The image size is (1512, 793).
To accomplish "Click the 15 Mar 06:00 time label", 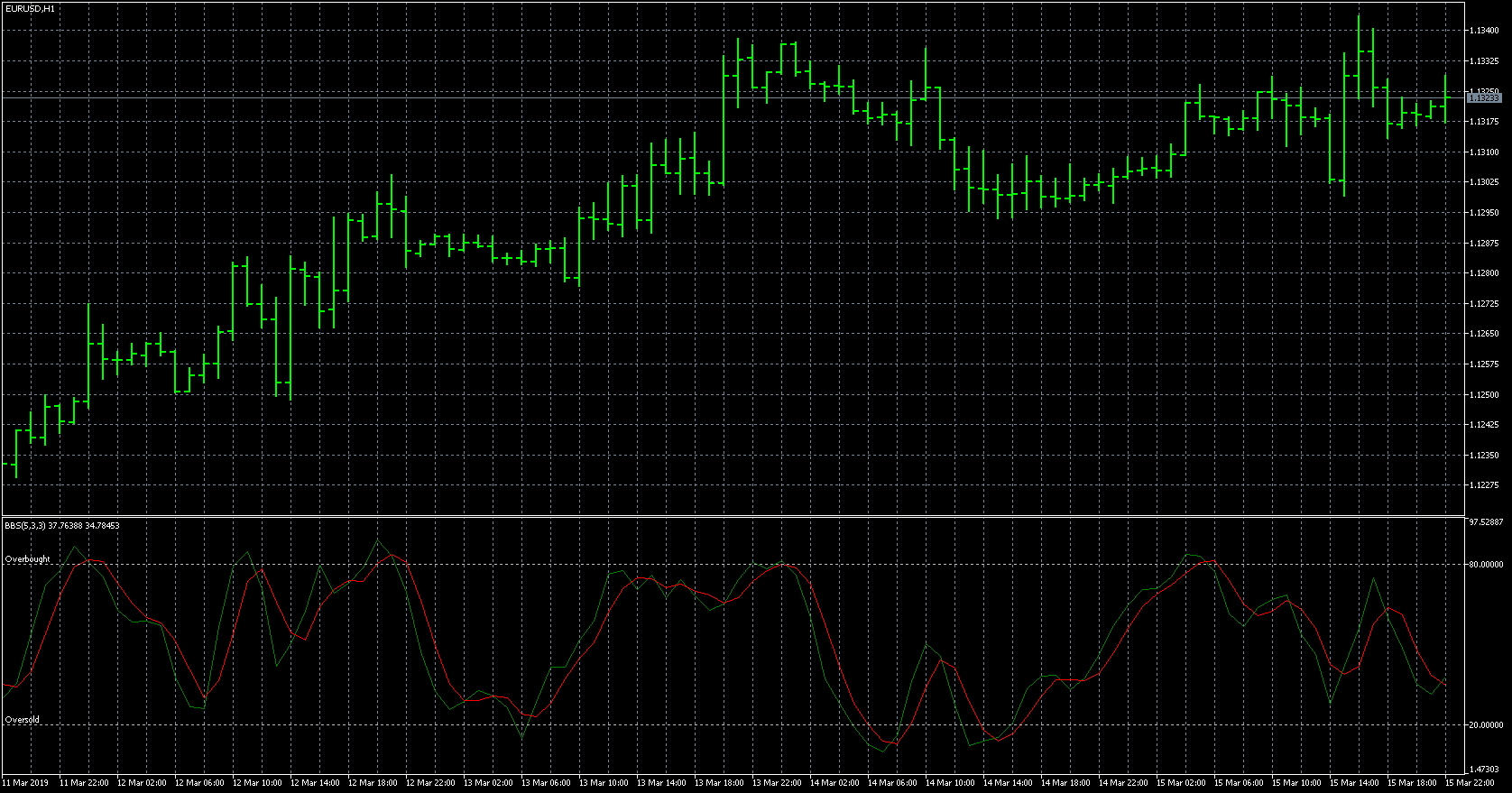I will point(1239,783).
